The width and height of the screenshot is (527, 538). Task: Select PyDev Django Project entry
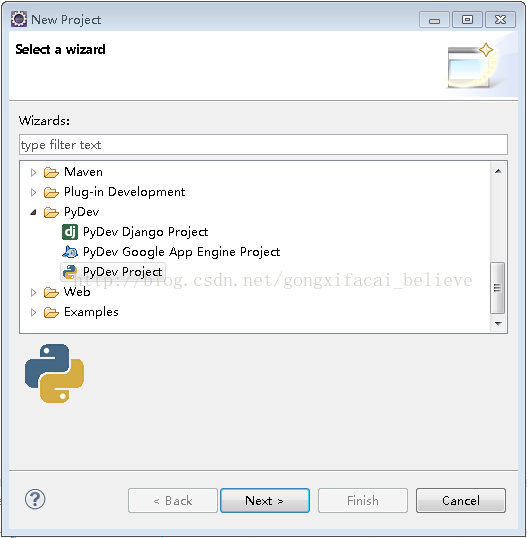coord(145,232)
